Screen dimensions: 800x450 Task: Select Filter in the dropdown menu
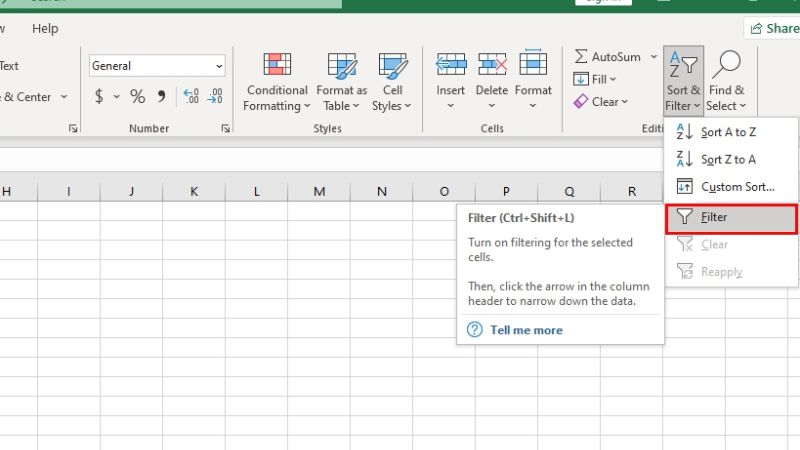731,217
